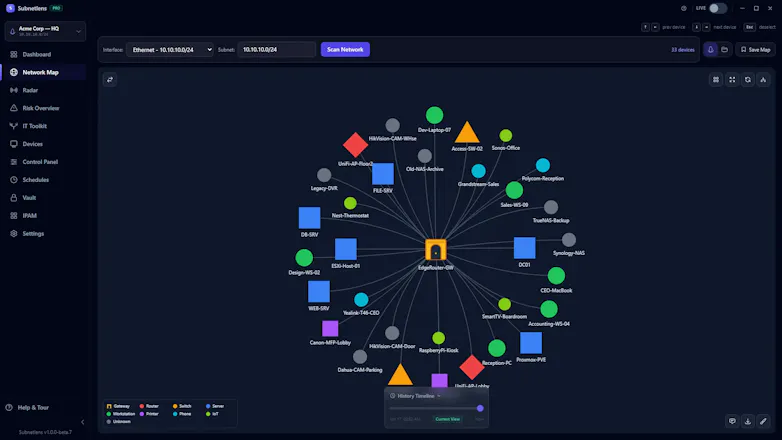Select the HikVision-CAM-WHse node
The height and width of the screenshot is (440, 782).
click(x=392, y=125)
